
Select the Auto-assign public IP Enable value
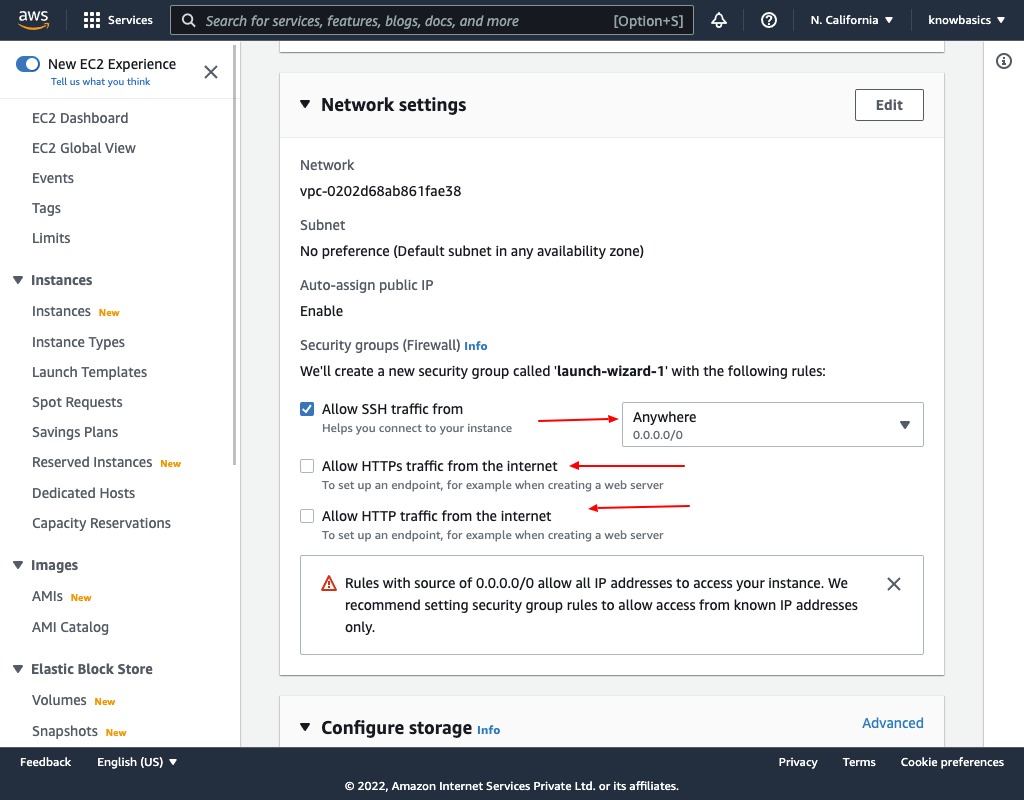(x=321, y=312)
